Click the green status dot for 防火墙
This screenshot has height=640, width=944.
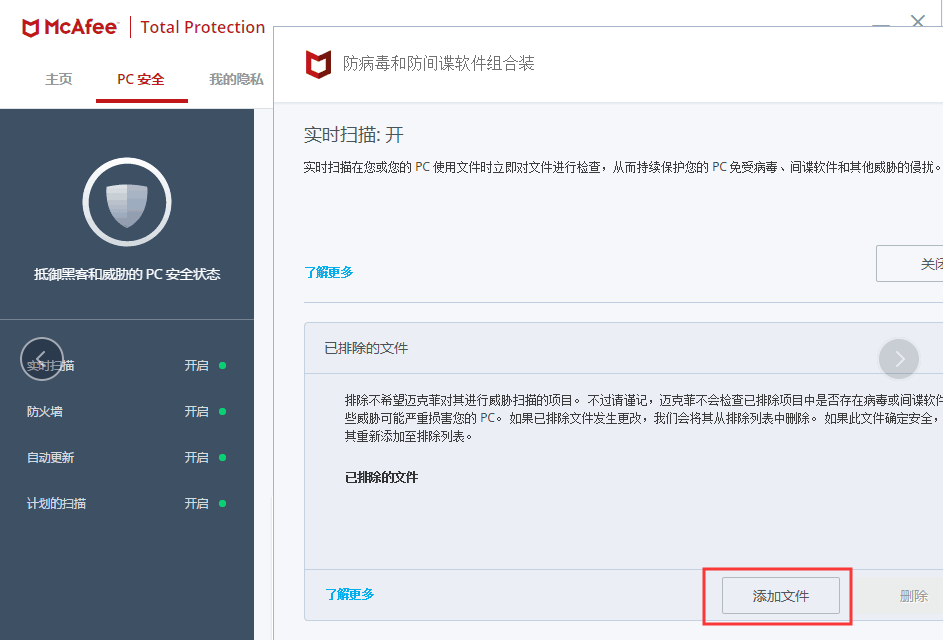(223, 412)
